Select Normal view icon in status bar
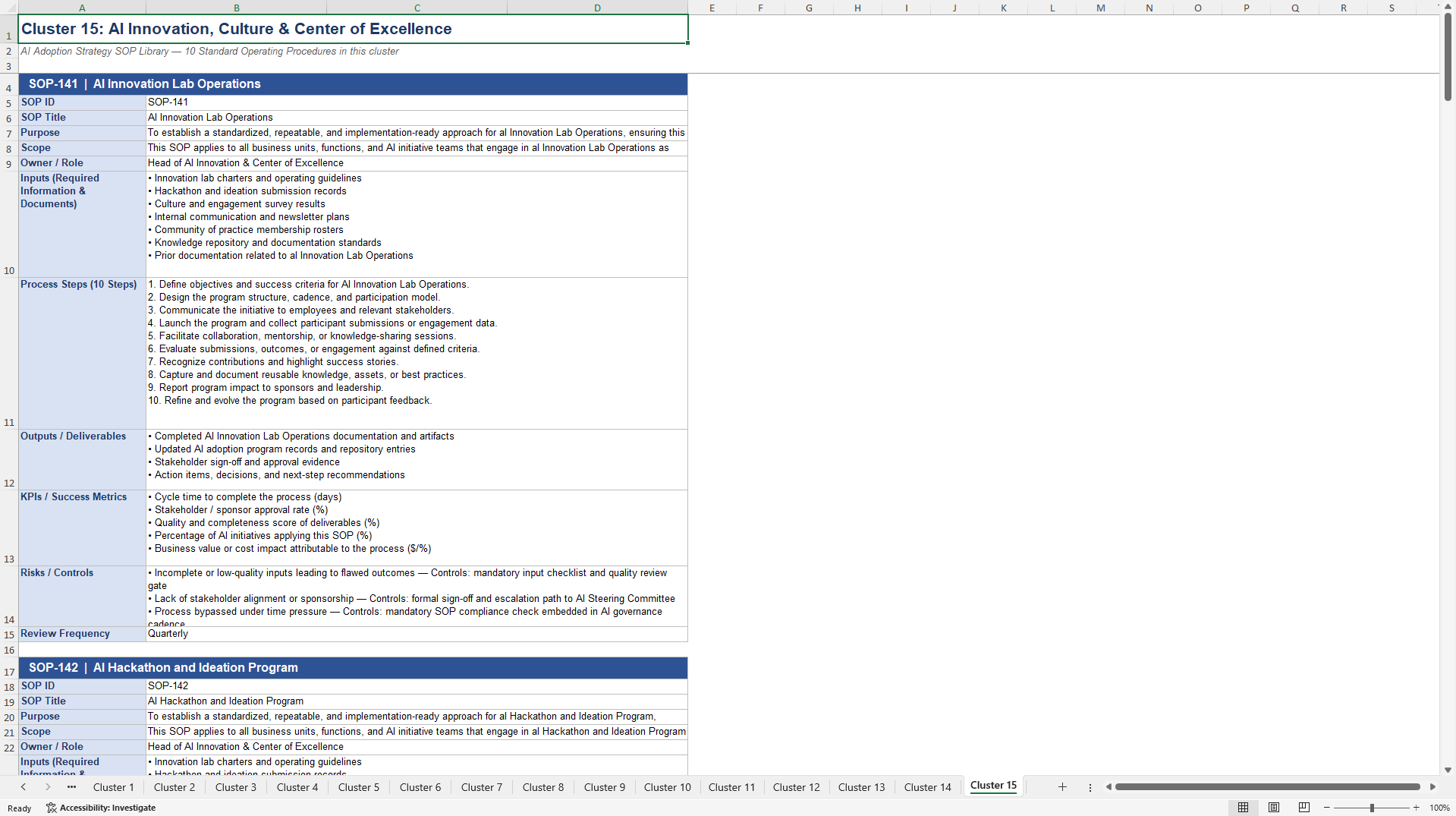This screenshot has width=1456, height=816. tap(1243, 808)
